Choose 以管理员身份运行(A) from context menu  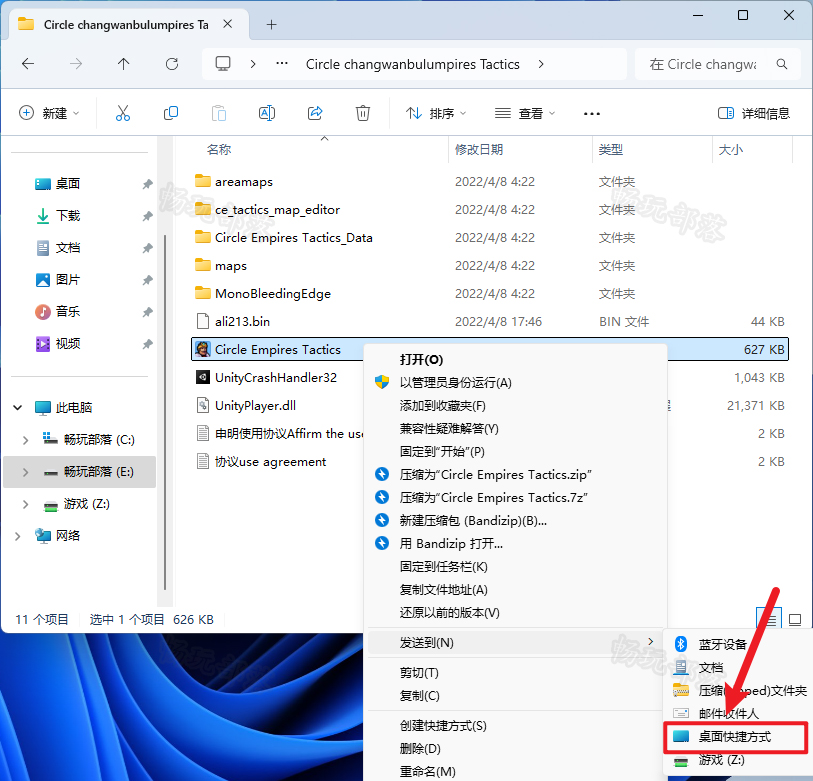[x=516, y=383]
